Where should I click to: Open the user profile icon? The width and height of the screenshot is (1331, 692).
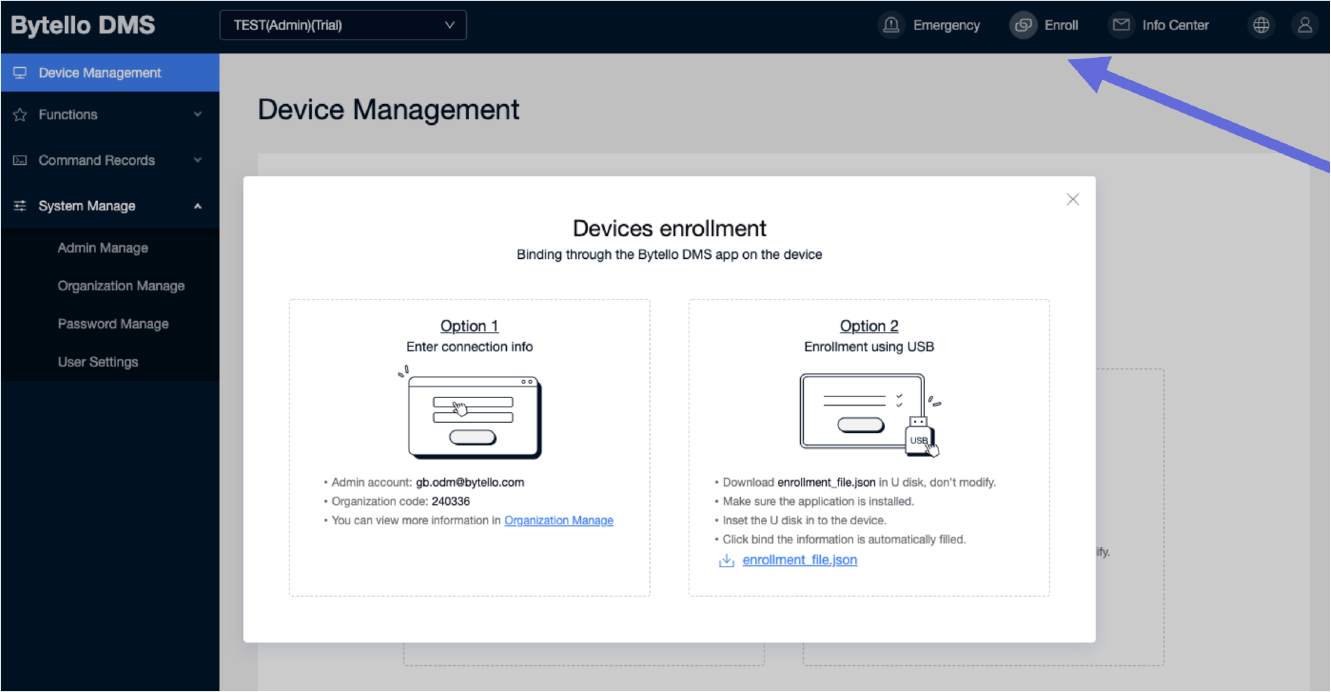coord(1305,26)
